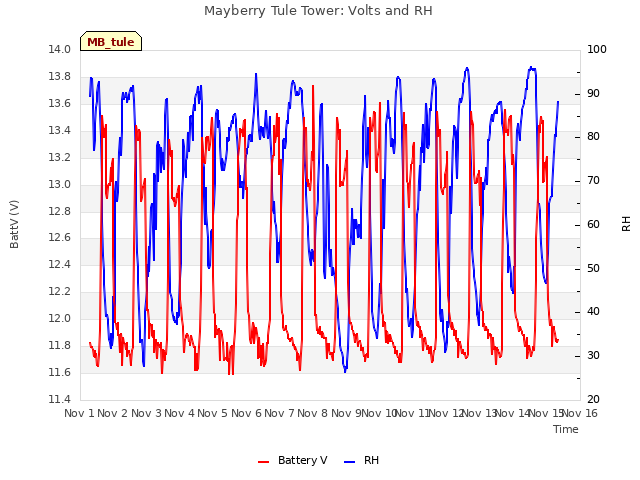Screen dimensions: 640x480
Task: Click the 13.2 left axis tick label
Action: (x=60, y=157)
